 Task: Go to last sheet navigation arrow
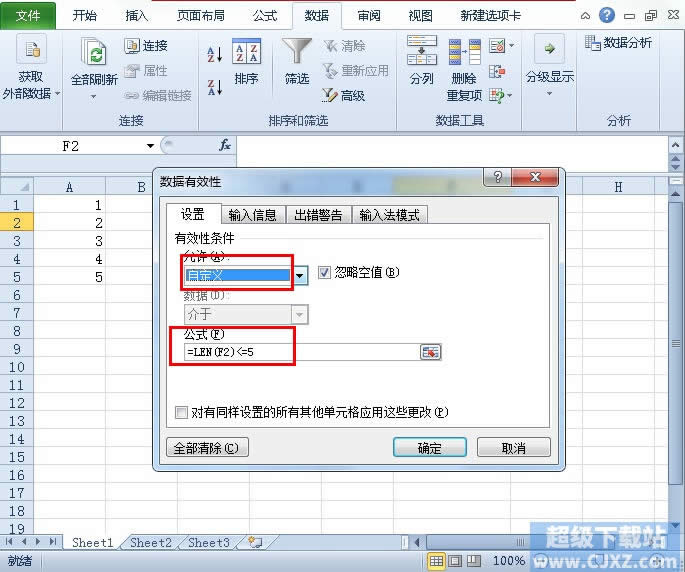click(x=53, y=542)
